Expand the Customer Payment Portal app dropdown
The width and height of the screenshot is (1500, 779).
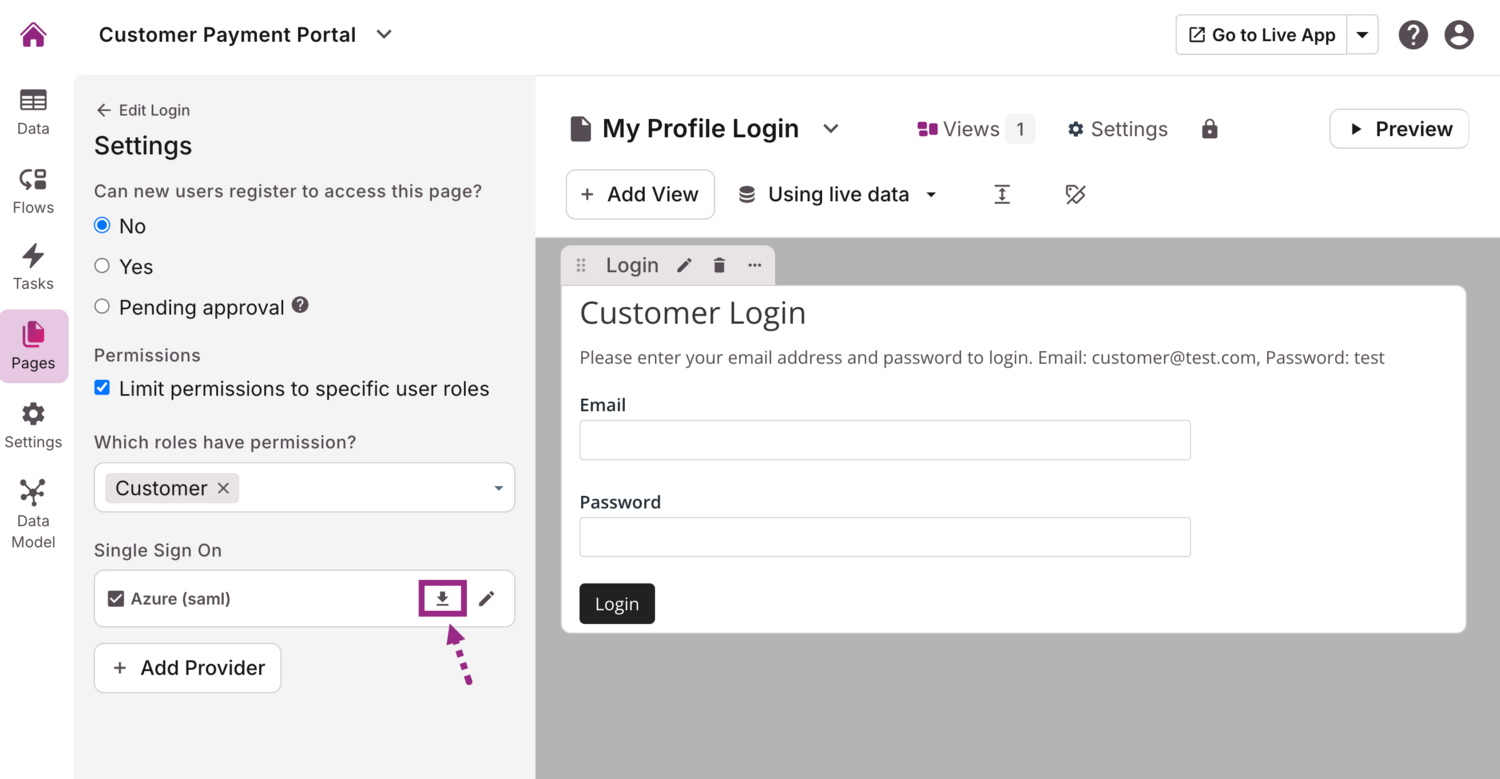click(384, 35)
